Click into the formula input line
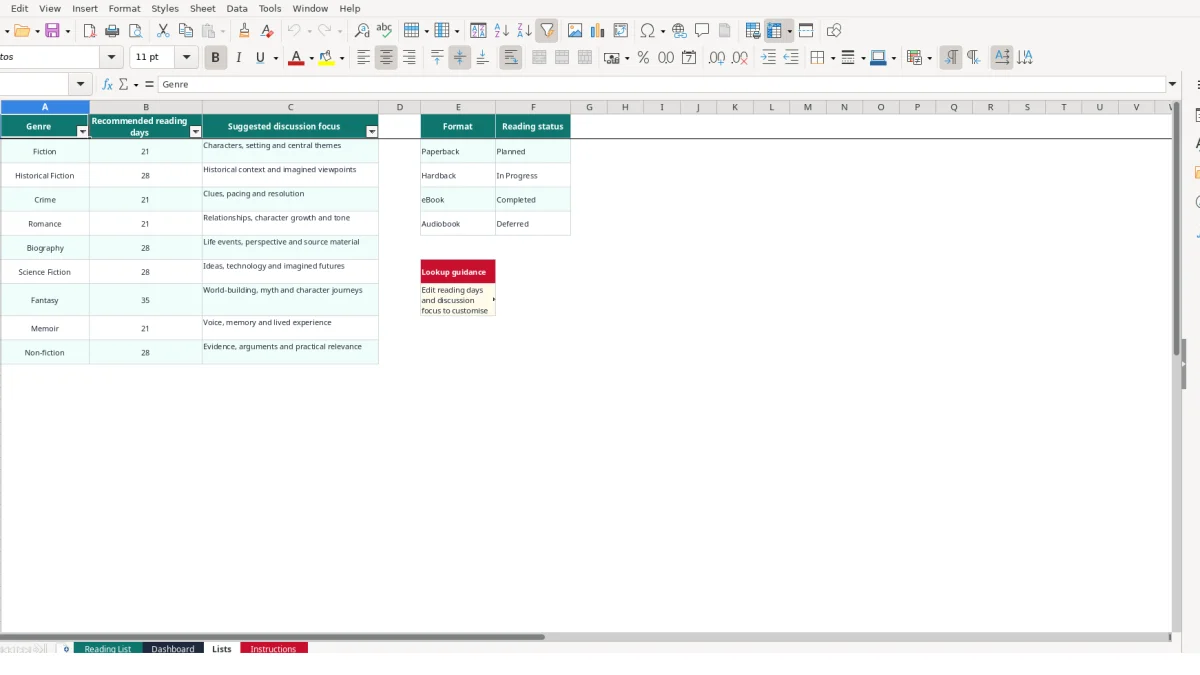Viewport: 1200px width, 675px height. click(662, 85)
